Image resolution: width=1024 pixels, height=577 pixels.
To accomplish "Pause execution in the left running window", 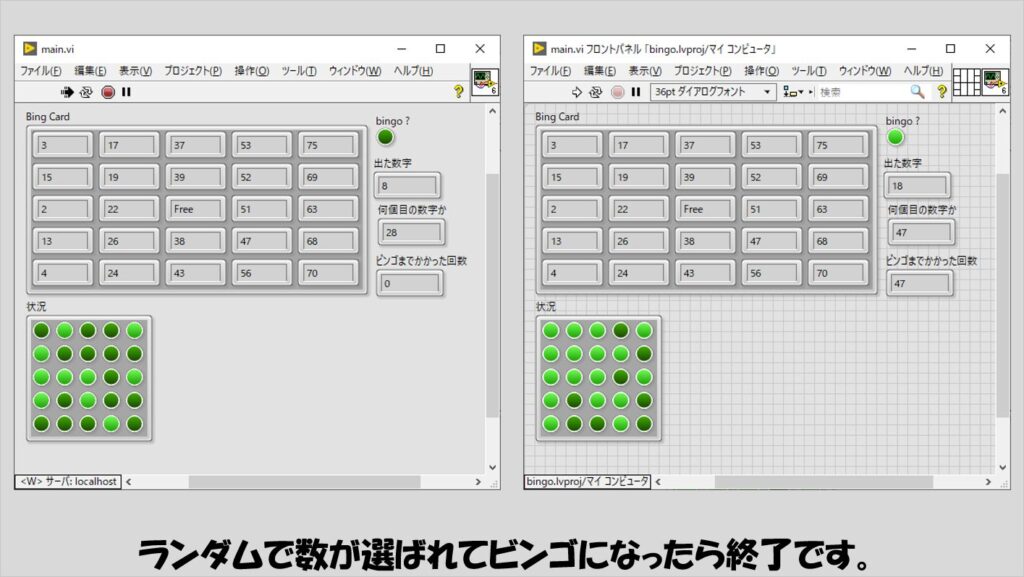I will [126, 92].
